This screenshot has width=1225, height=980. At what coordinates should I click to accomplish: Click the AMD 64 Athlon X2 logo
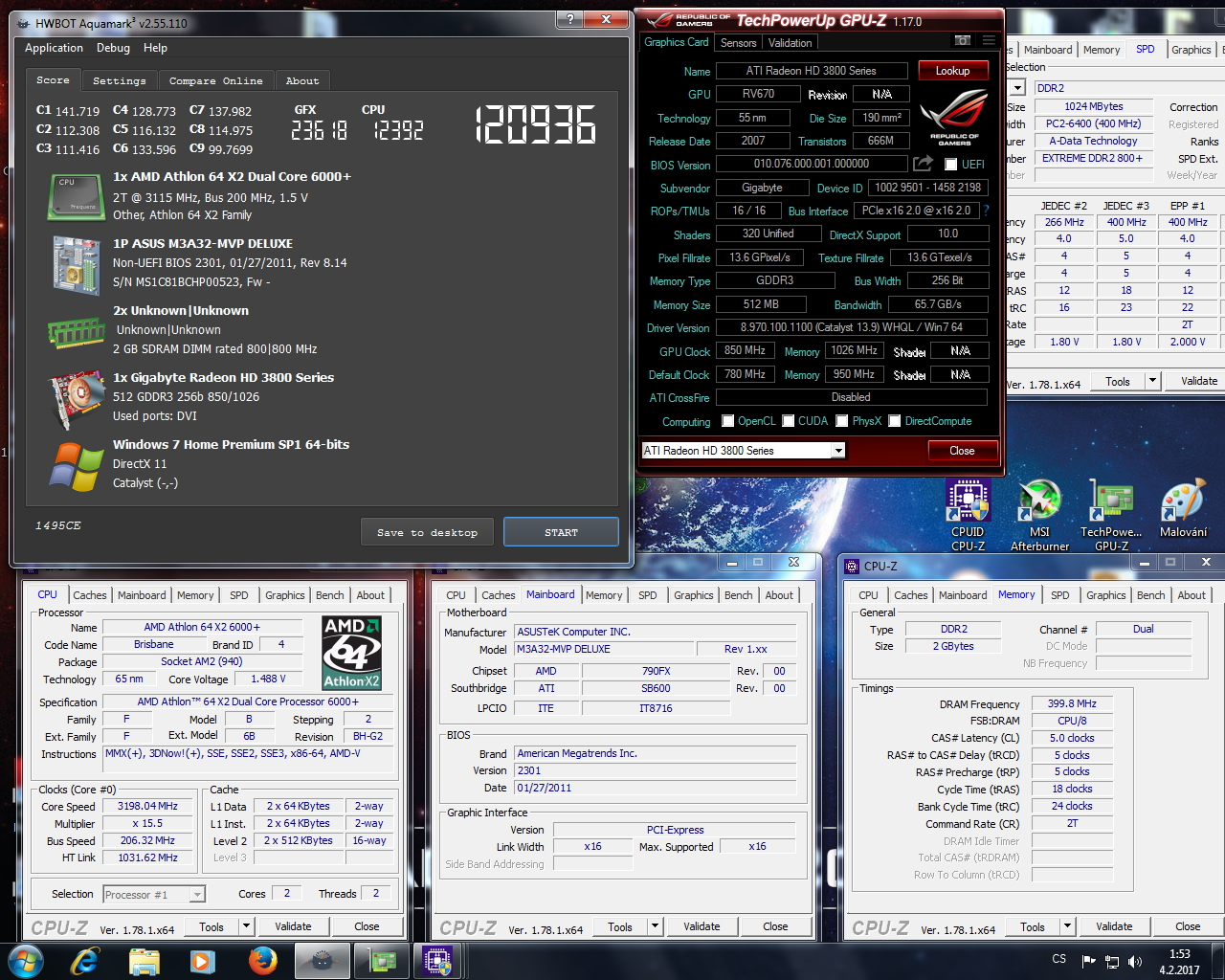click(351, 654)
